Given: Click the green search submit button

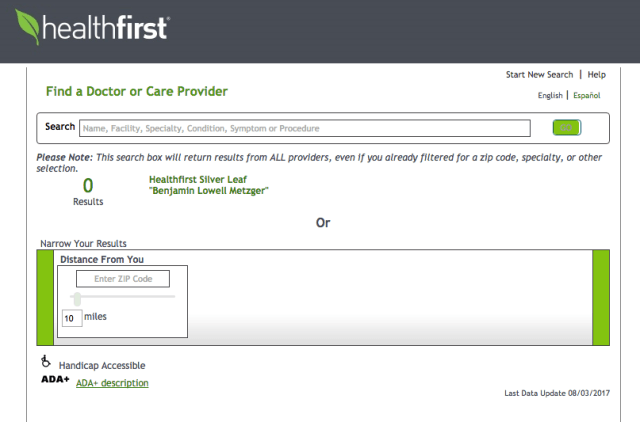Looking at the screenshot, I should click(x=566, y=128).
